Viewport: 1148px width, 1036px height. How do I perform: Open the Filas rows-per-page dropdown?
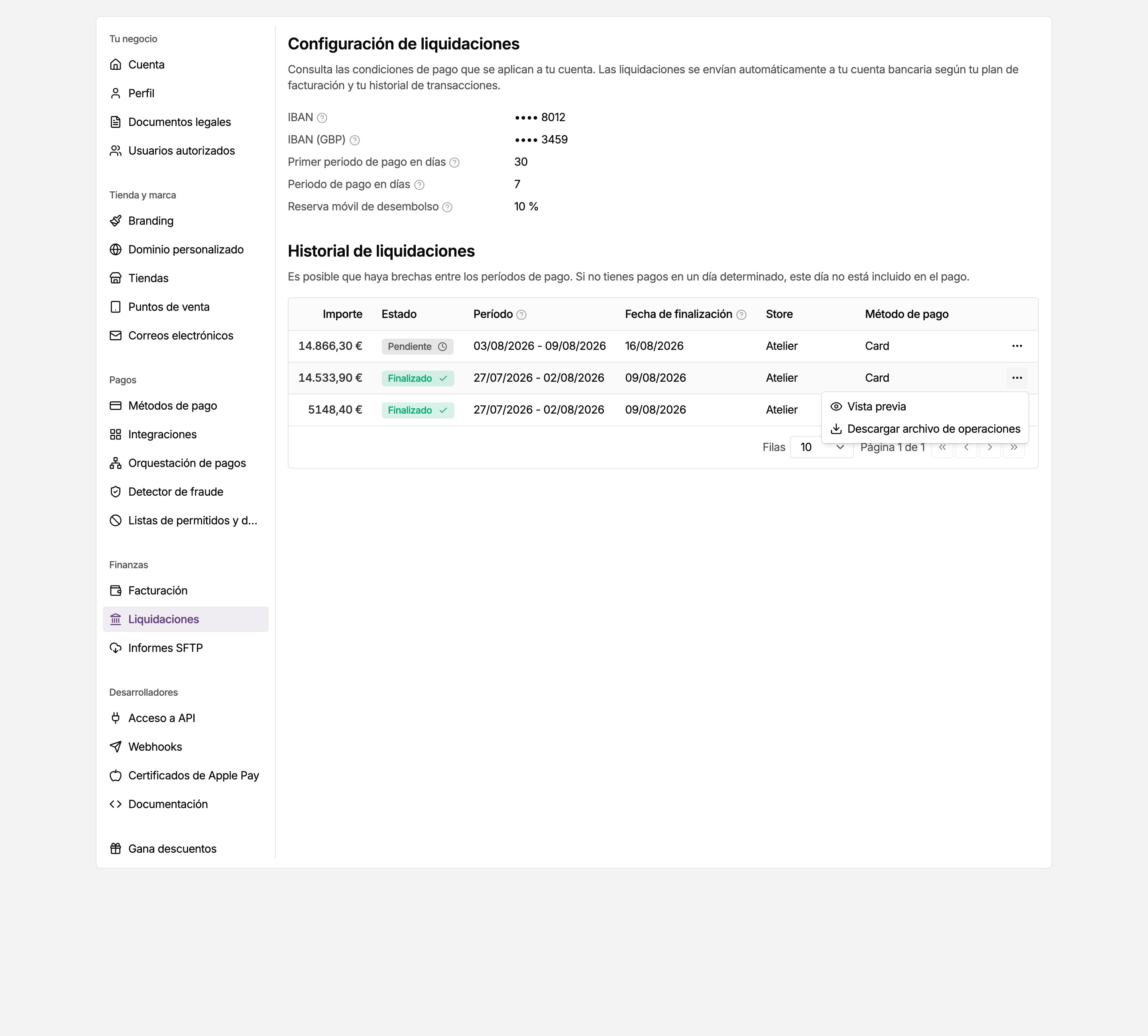coord(821,447)
